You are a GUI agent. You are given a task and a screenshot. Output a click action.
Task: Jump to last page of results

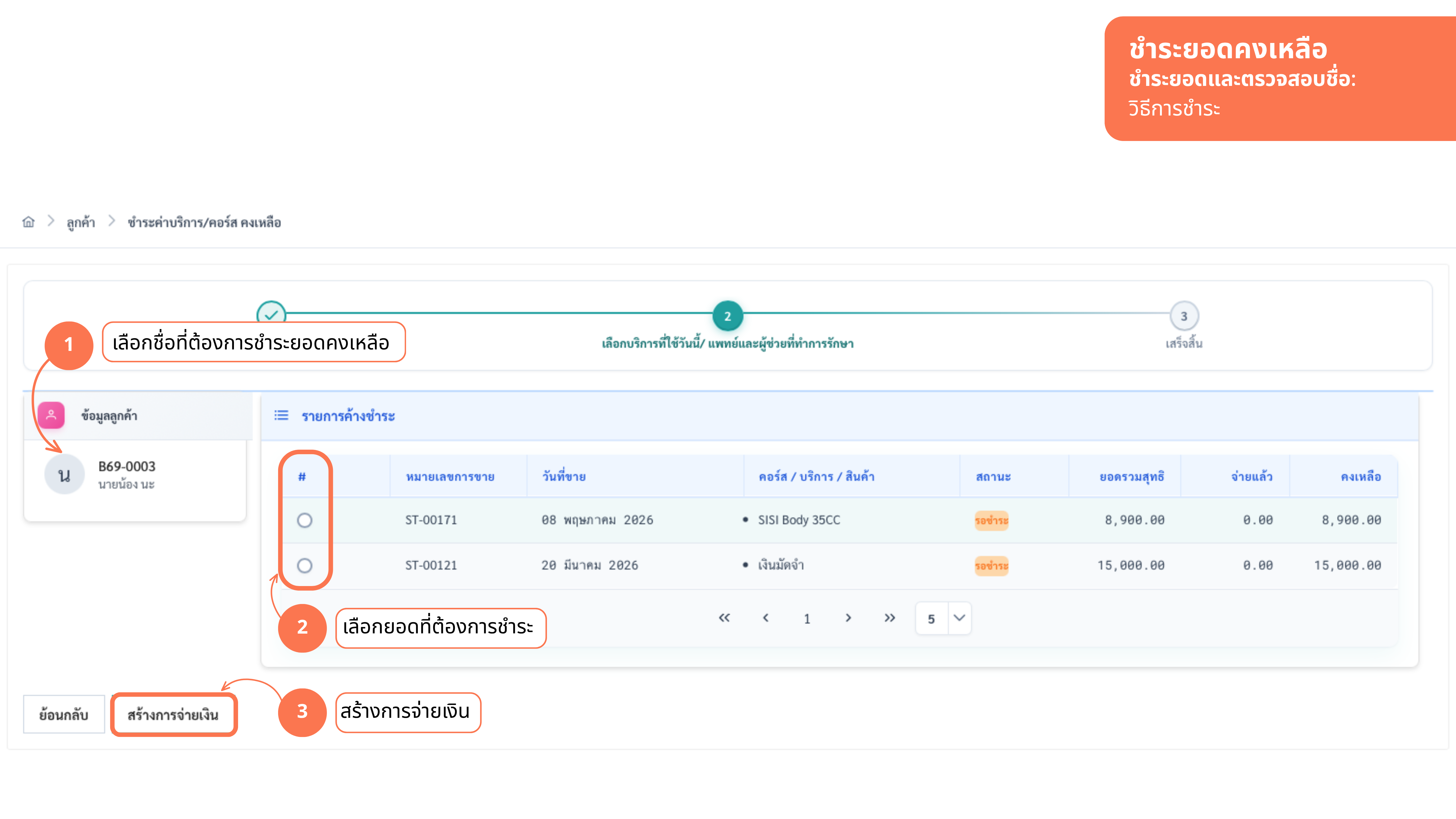[889, 618]
